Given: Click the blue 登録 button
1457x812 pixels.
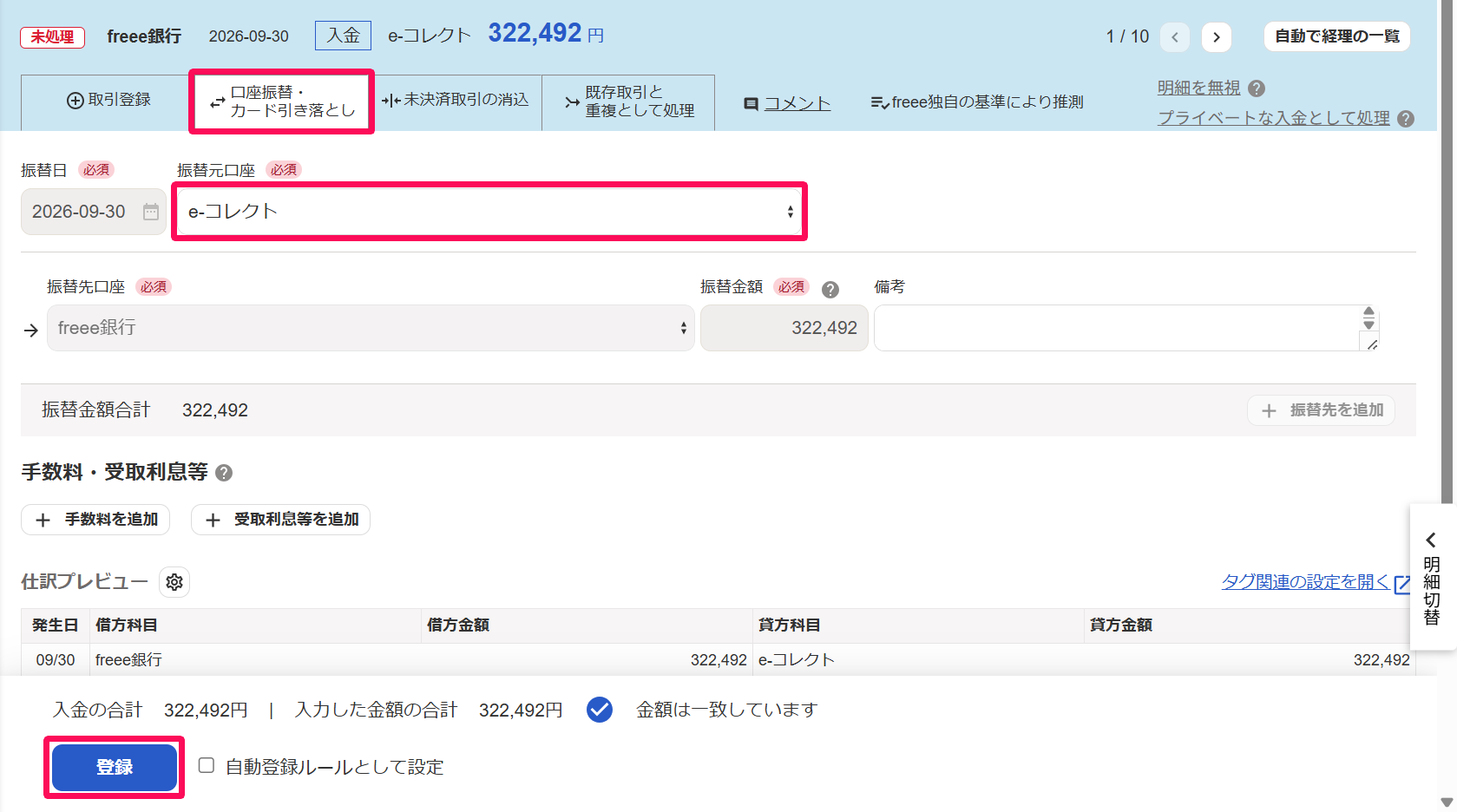Looking at the screenshot, I should [x=115, y=767].
